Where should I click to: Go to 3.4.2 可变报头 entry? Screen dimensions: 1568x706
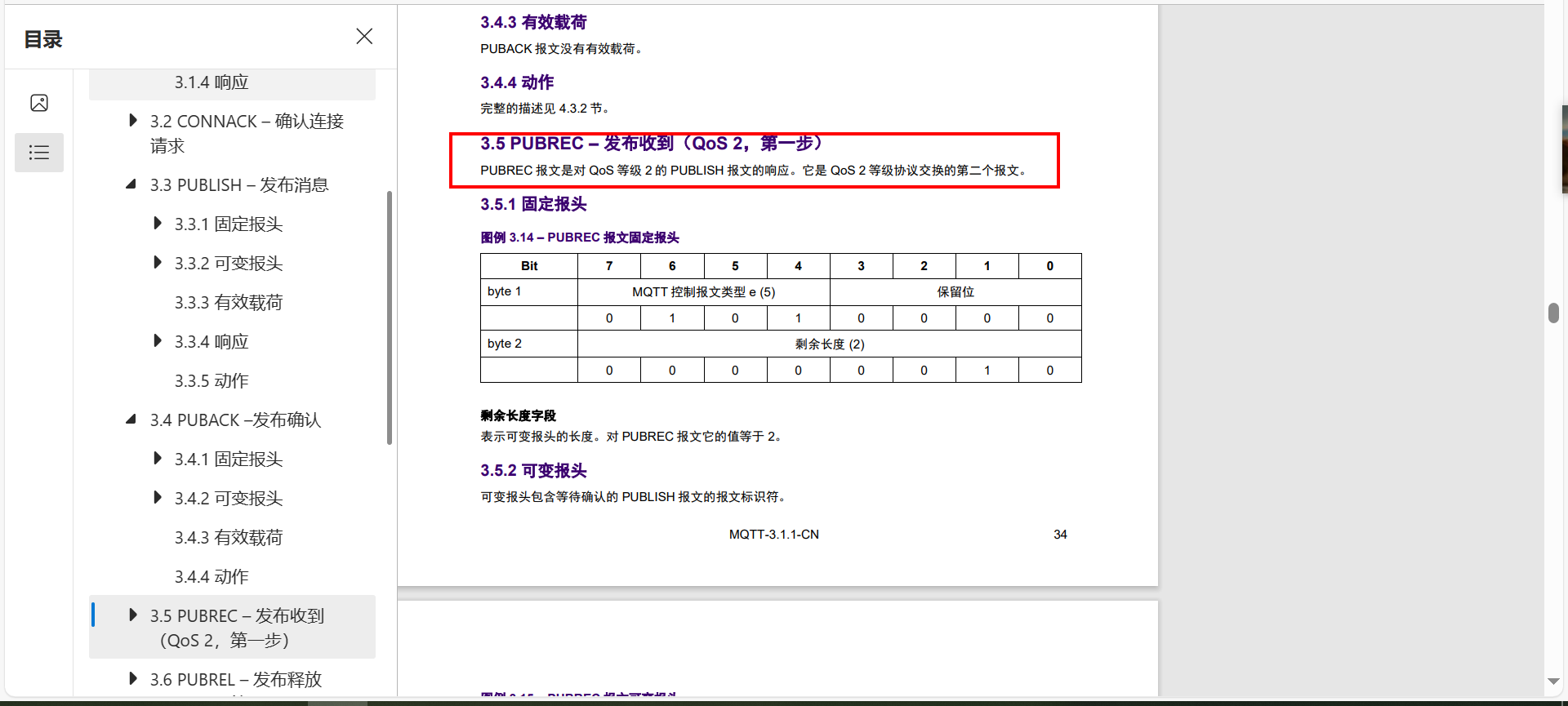click(x=229, y=499)
